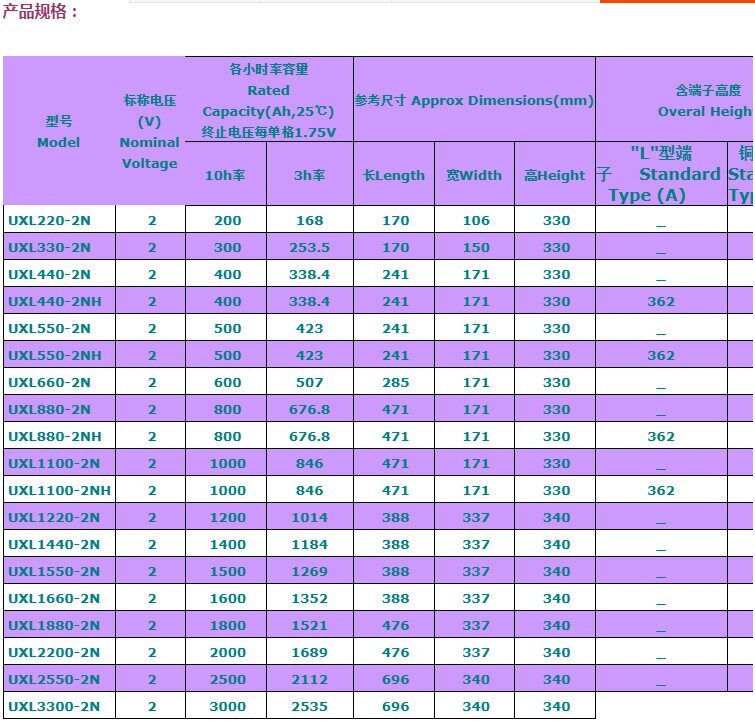
Task: Select model UXL1220-2N
Action: 54,517
